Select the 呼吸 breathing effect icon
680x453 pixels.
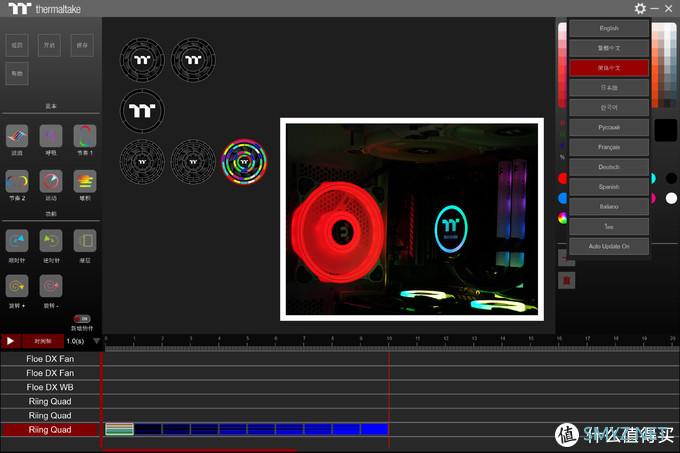(51, 136)
